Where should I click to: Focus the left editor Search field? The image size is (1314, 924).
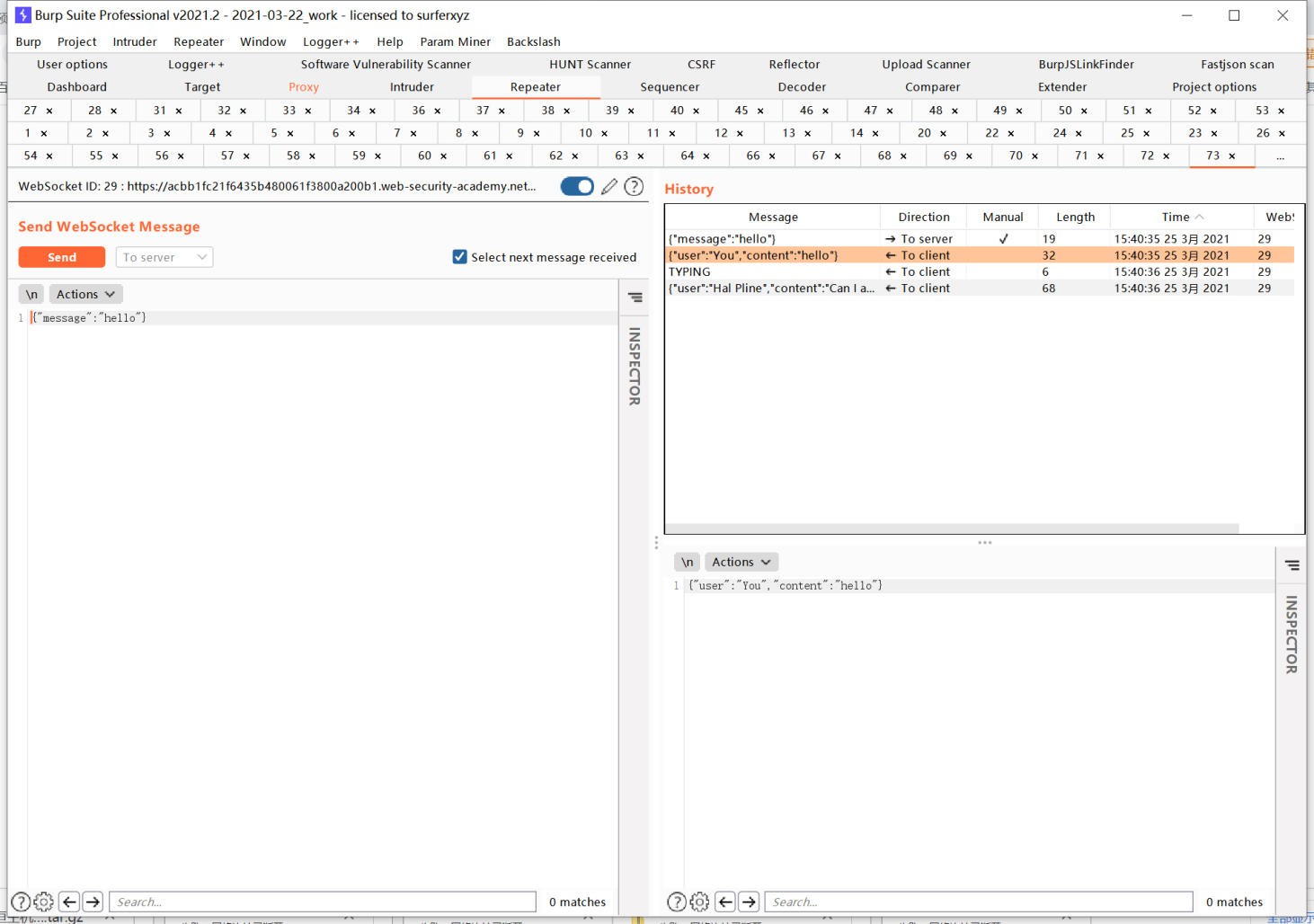pos(323,902)
